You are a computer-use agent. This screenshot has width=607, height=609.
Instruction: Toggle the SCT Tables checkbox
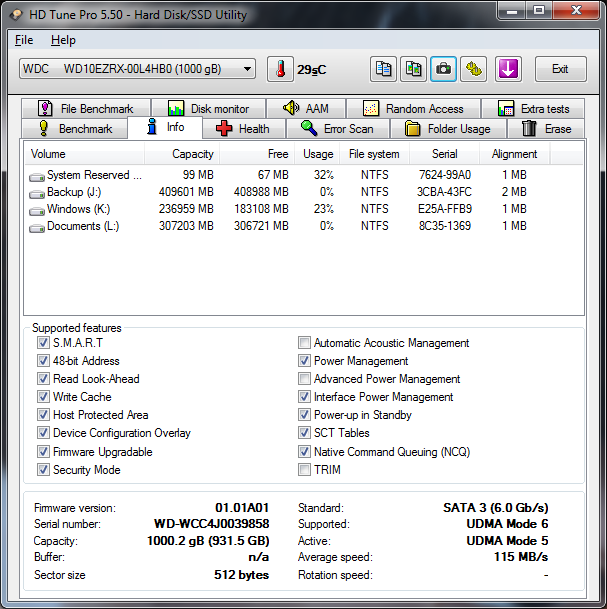[304, 433]
